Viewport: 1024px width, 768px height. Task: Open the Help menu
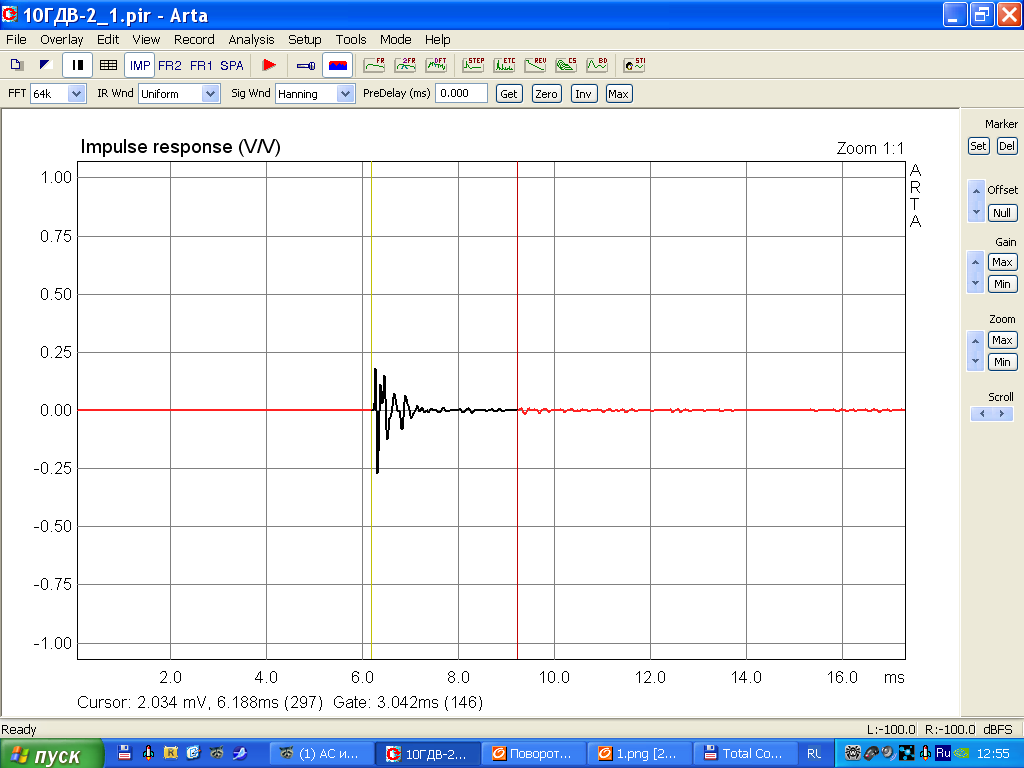tap(438, 40)
